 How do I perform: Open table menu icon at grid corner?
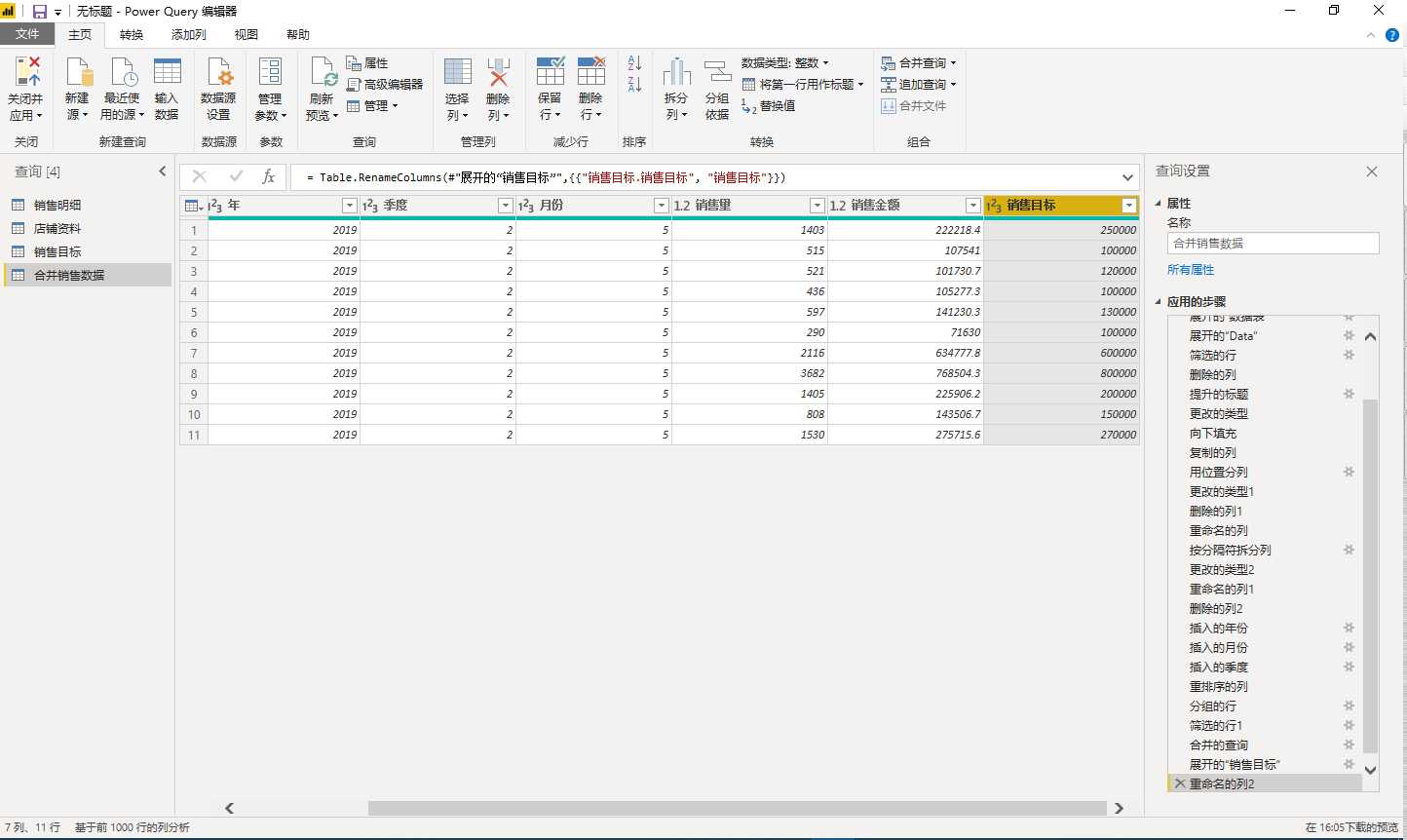[194, 206]
